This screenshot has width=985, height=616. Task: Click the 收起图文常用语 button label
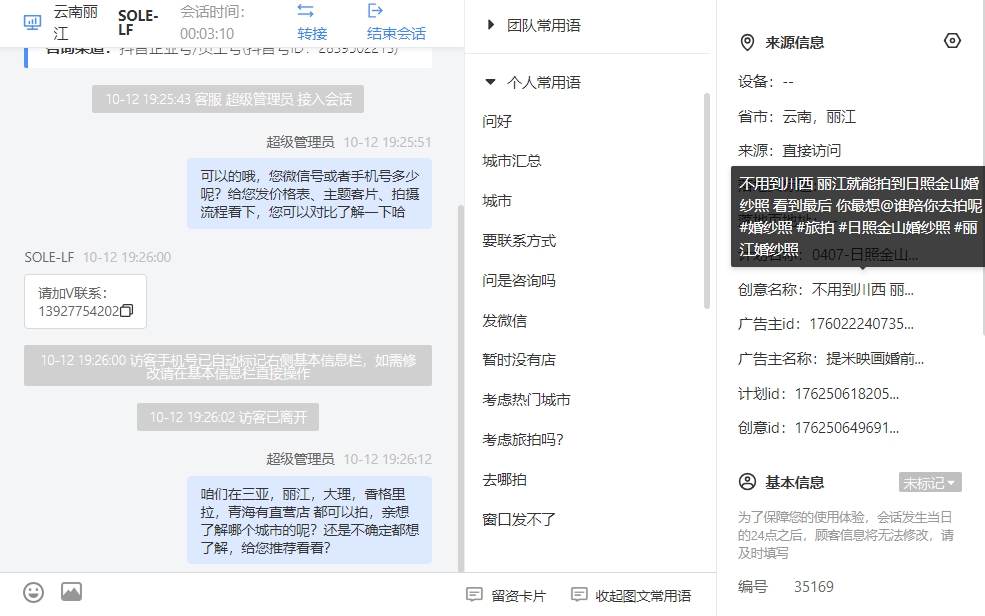(643, 595)
